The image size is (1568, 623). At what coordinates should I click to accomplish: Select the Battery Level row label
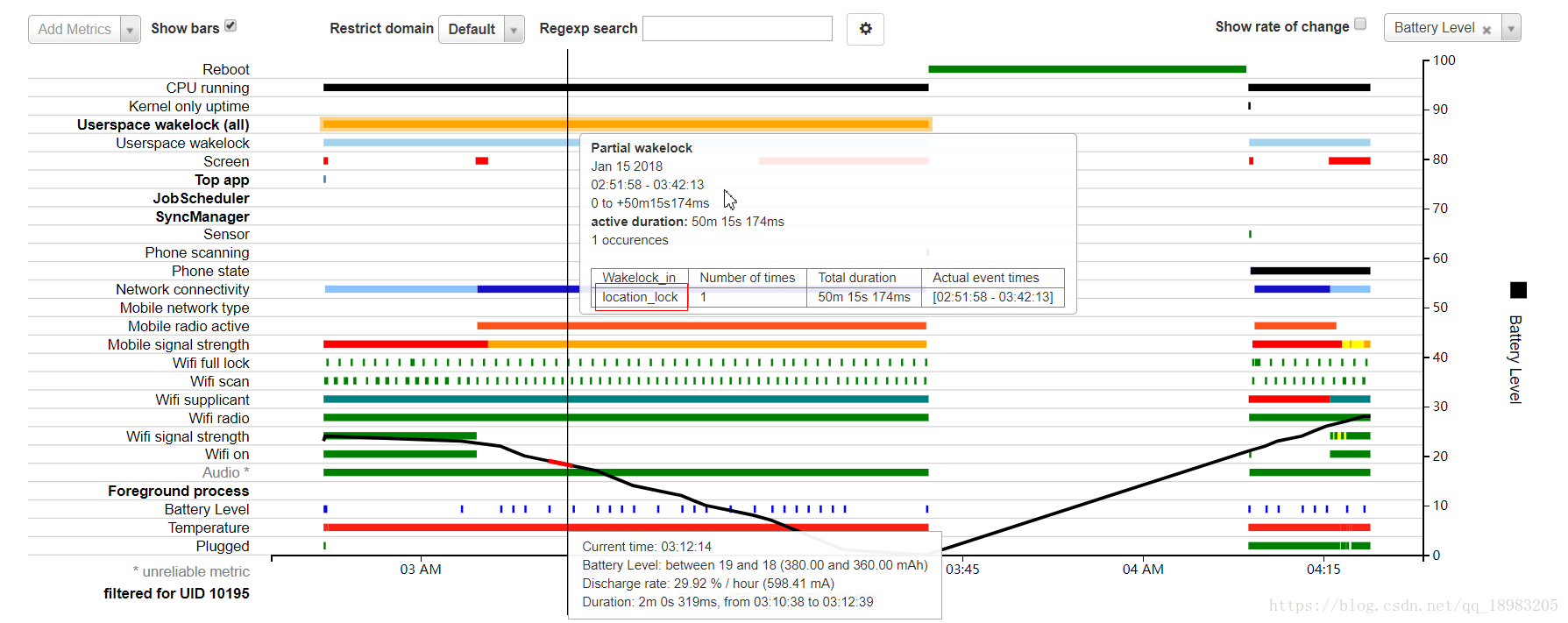coord(207,509)
